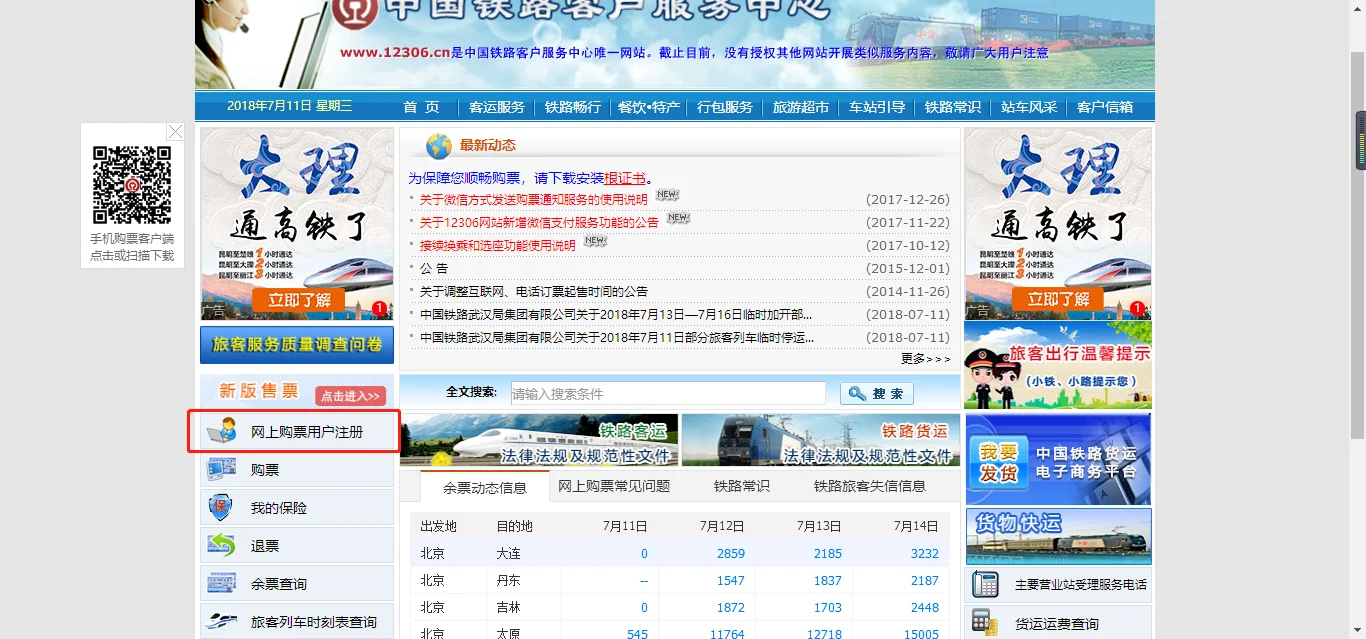Click the user registration icon

221,431
